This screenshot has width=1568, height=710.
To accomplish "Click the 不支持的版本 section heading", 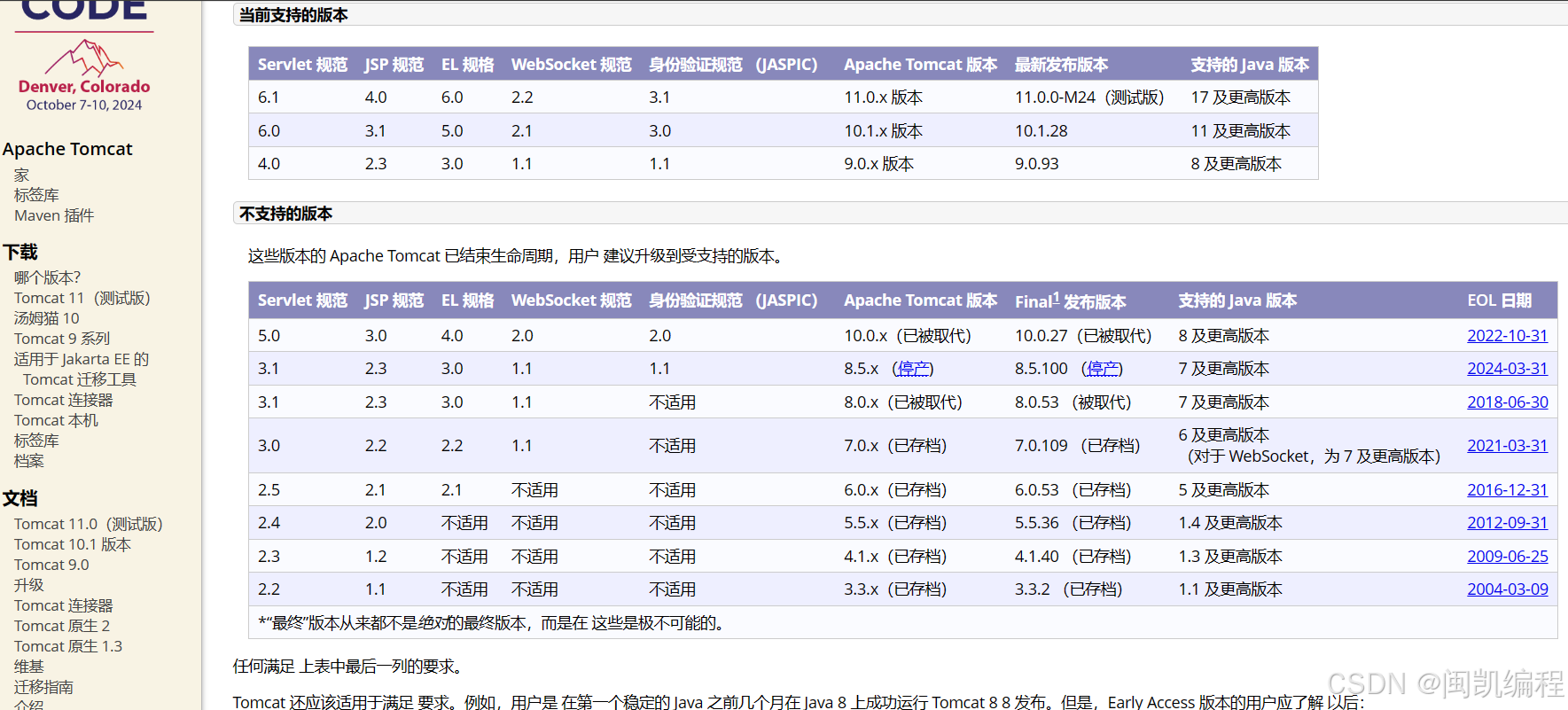I will (x=285, y=214).
